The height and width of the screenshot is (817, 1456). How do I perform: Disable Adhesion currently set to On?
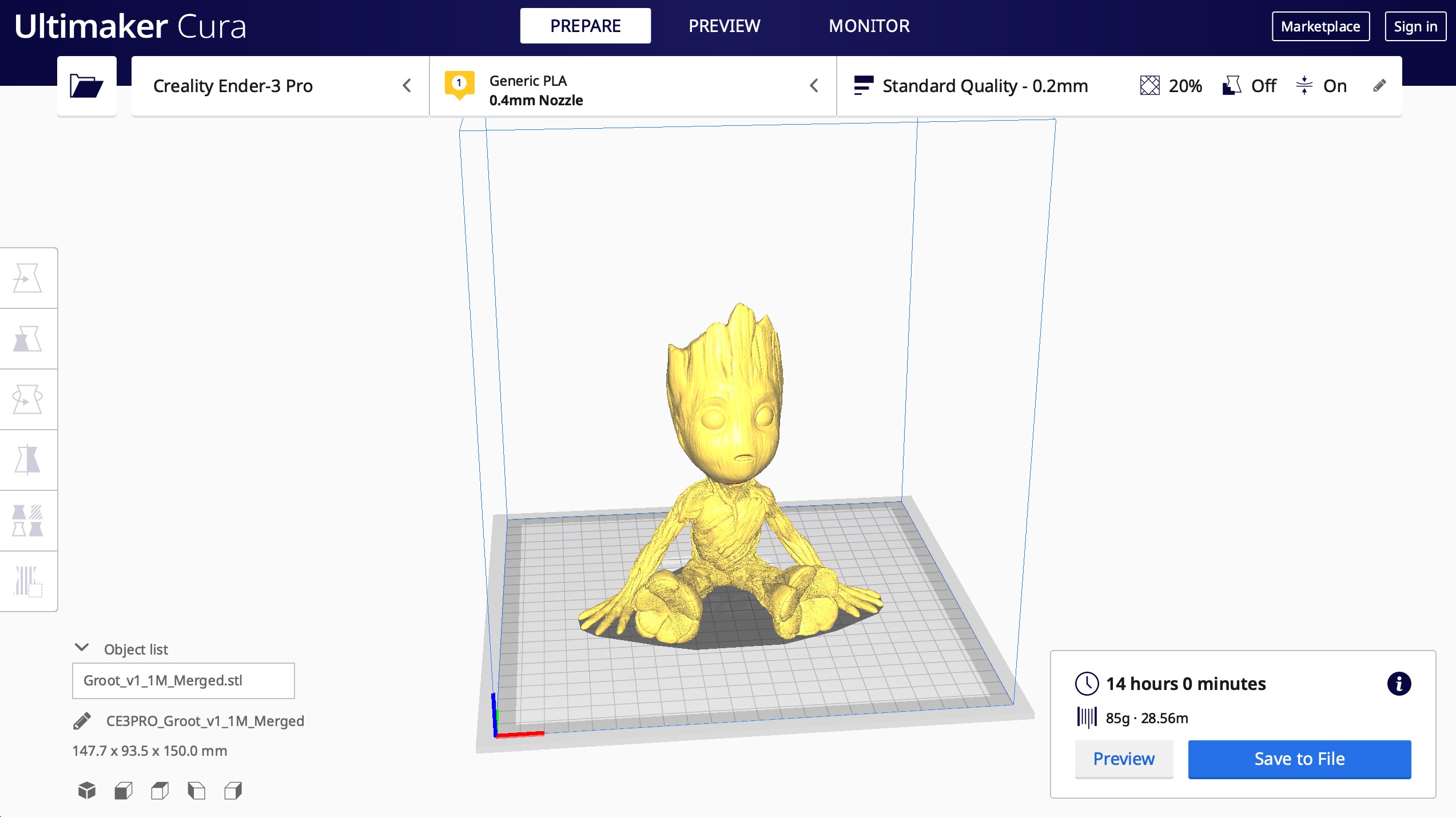click(1335, 86)
